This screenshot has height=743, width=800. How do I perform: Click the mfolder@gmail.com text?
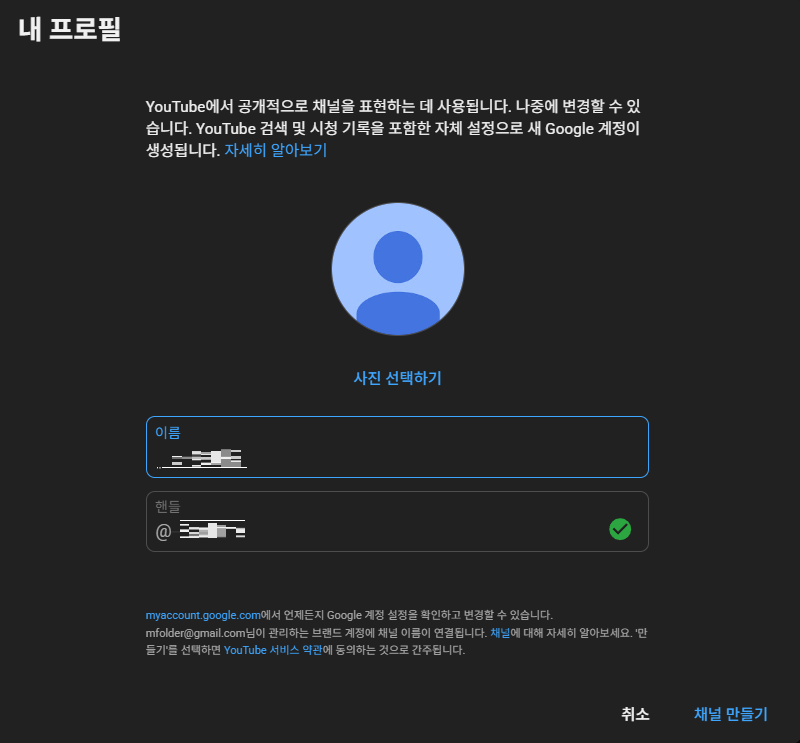195,633
